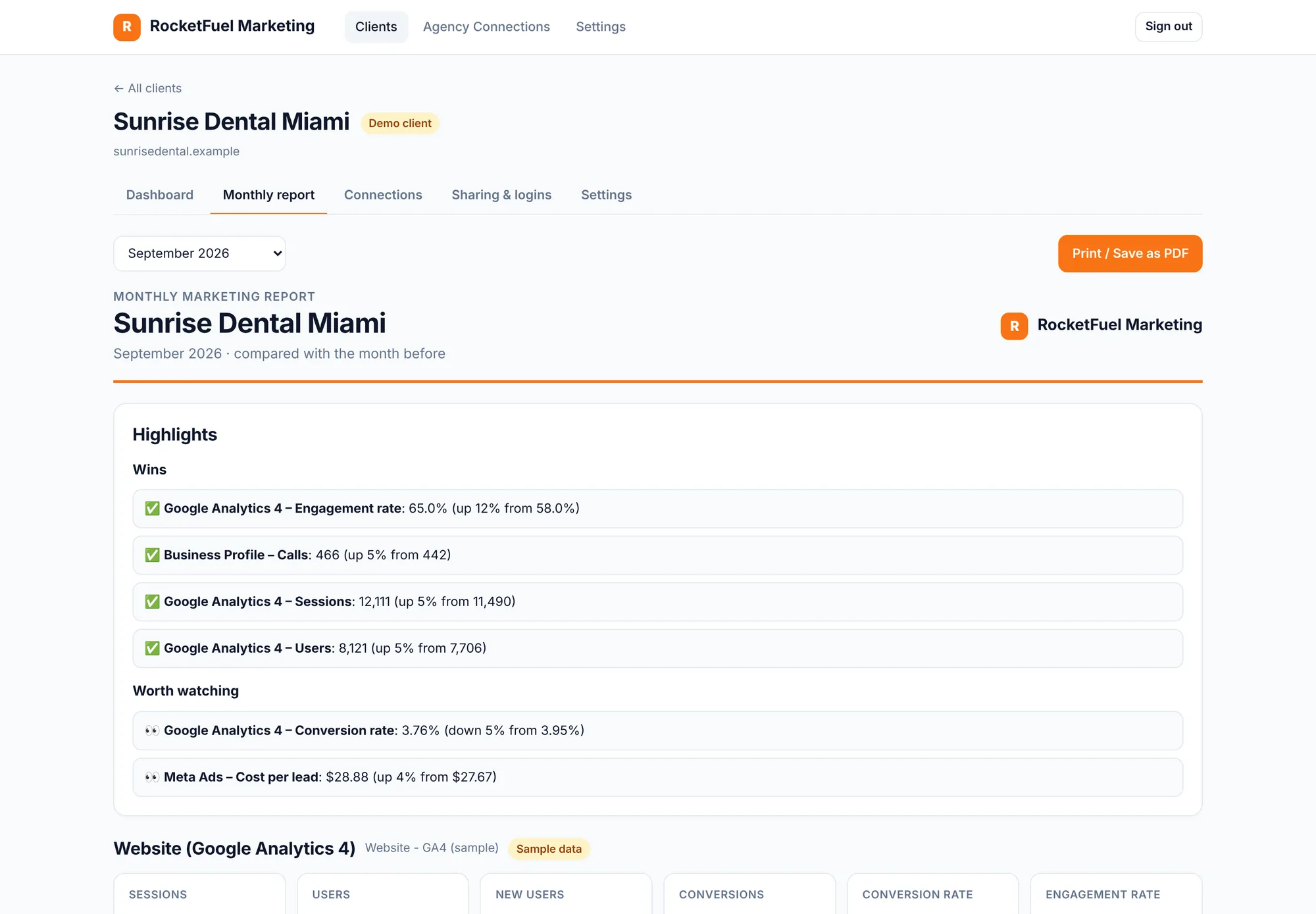
Task: Click the Sign out button
Action: (x=1169, y=27)
